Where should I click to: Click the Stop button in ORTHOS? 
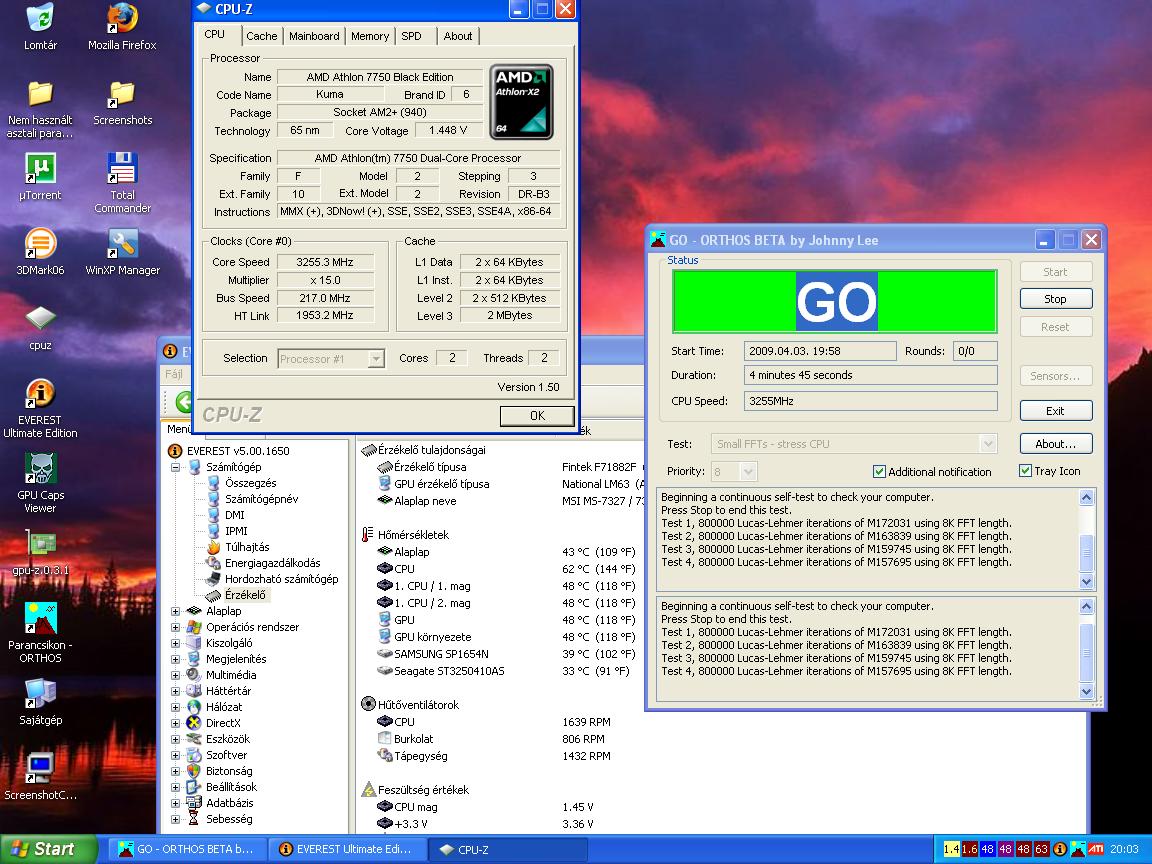click(1055, 299)
